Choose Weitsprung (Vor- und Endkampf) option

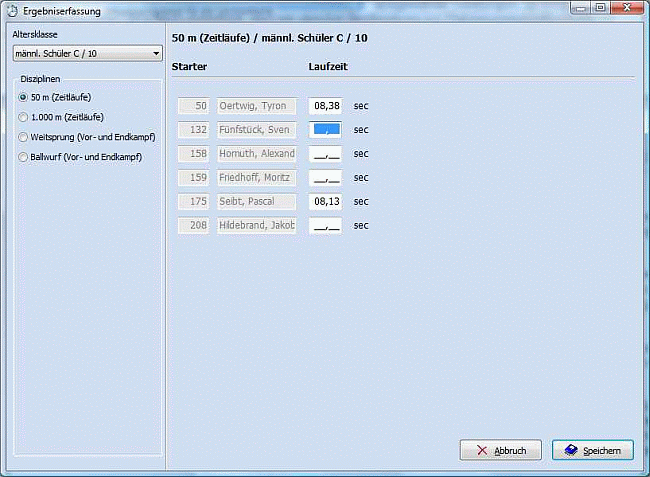(23, 137)
